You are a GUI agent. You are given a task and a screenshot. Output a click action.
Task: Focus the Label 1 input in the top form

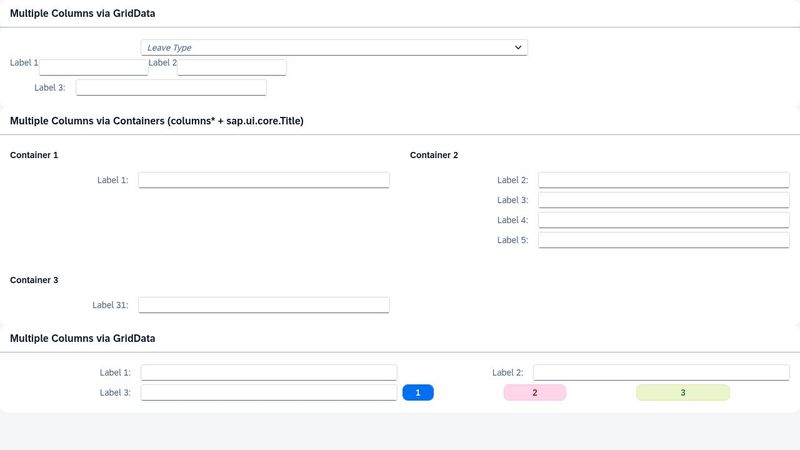[x=94, y=67]
